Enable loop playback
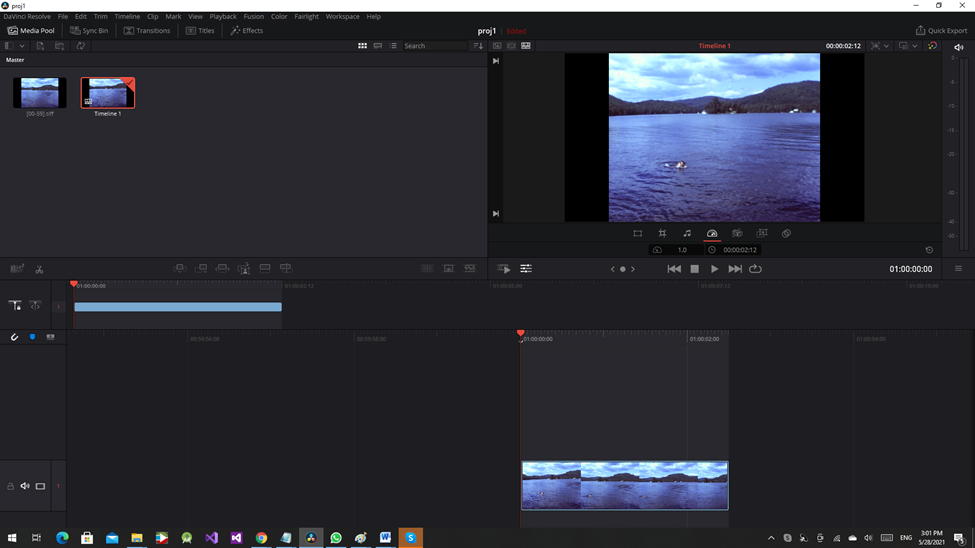 click(756, 269)
